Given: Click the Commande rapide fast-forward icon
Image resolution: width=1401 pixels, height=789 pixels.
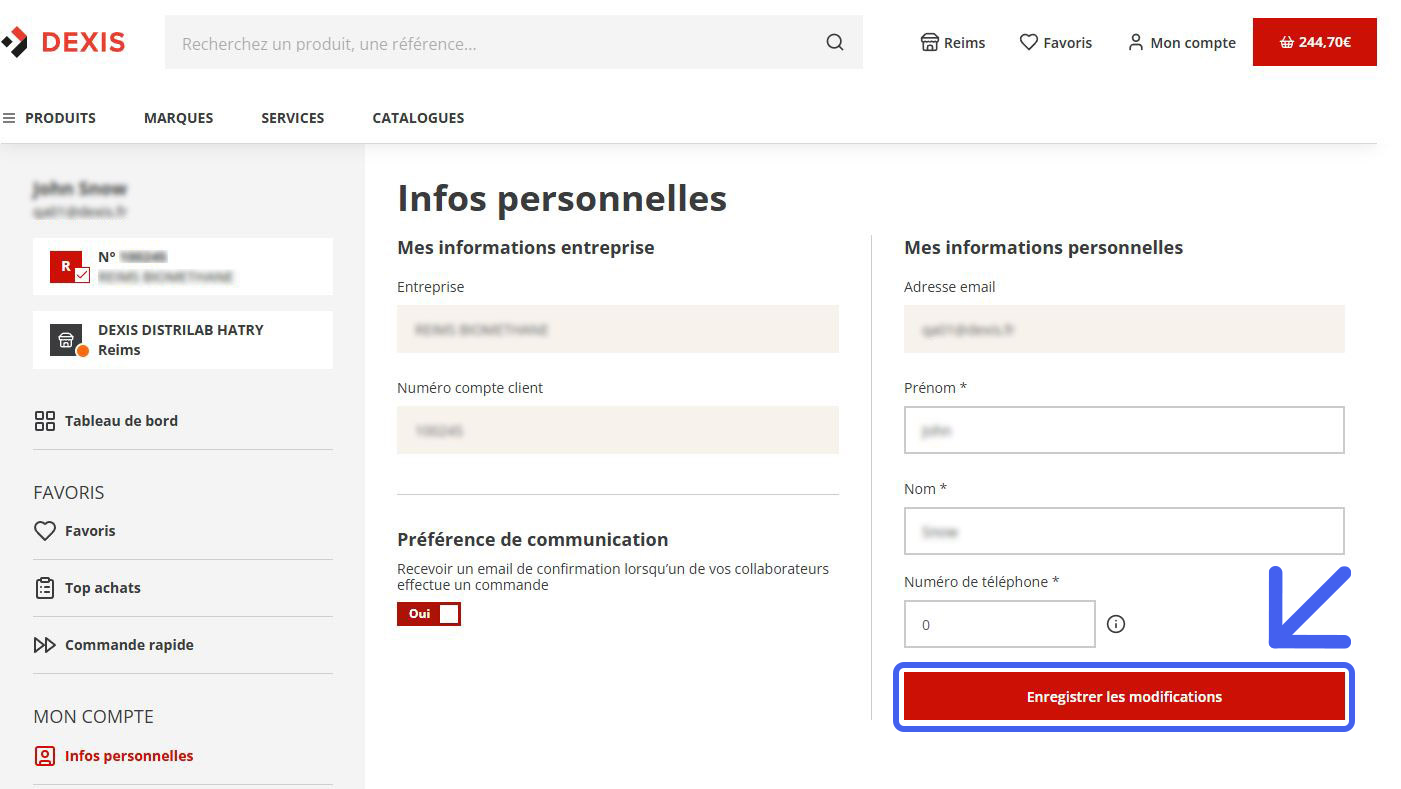Looking at the screenshot, I should 45,645.
